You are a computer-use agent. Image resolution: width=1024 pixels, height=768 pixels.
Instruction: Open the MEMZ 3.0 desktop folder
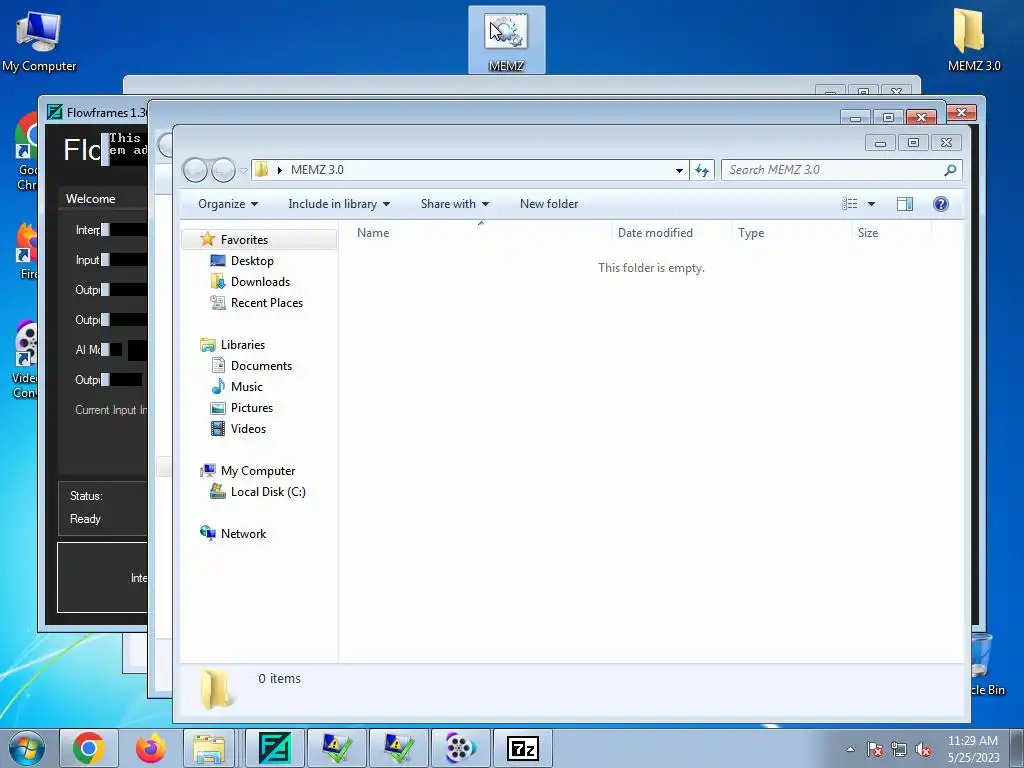pos(973,39)
